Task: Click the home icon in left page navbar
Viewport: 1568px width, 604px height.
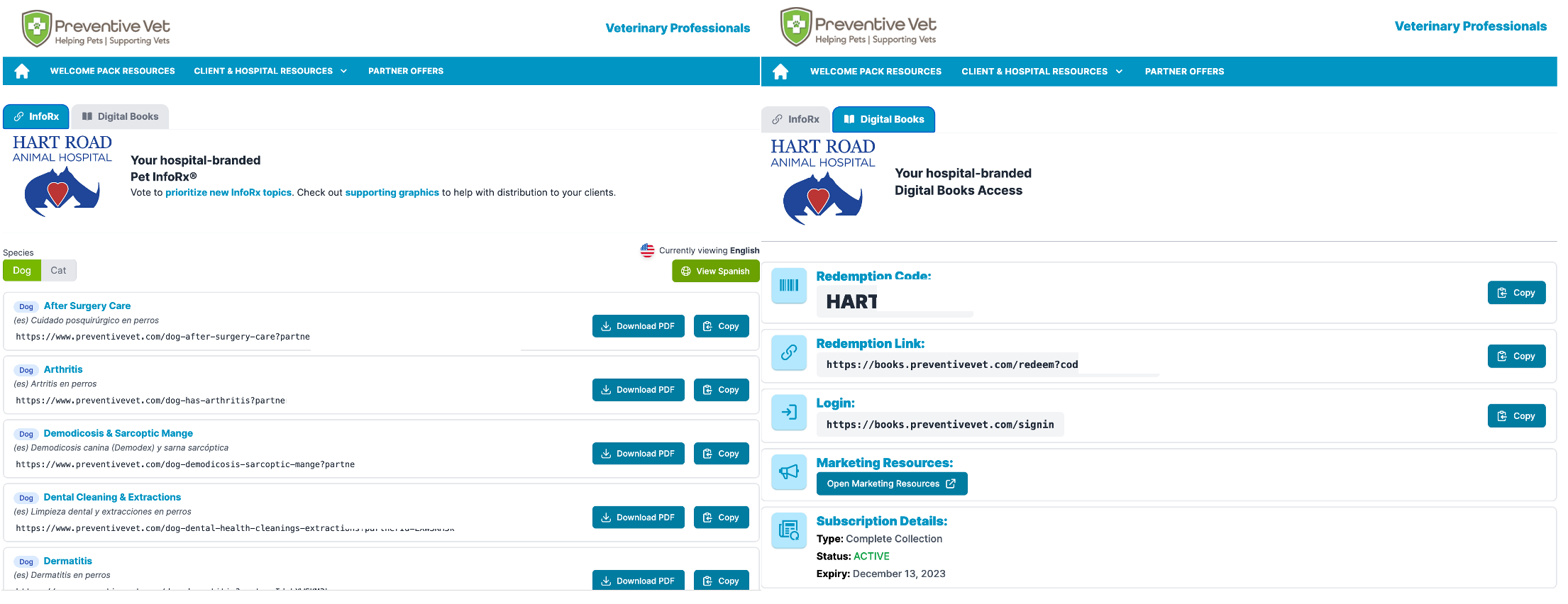Action: tap(22, 71)
